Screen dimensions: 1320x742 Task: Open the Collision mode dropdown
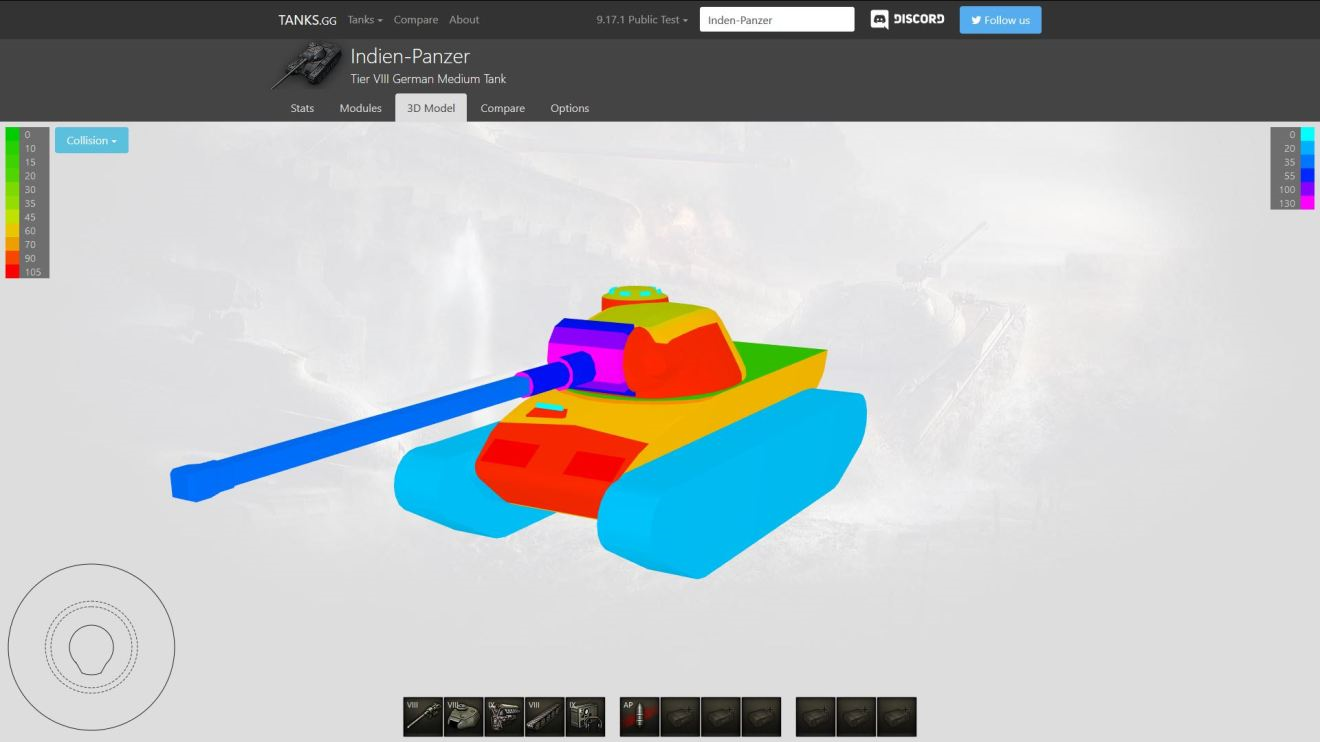tap(91, 141)
